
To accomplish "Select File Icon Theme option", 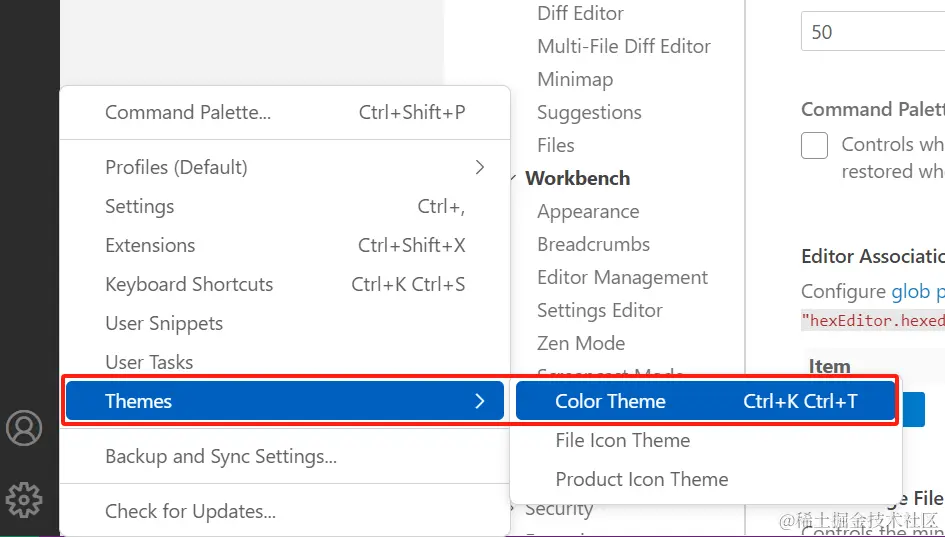I will [622, 440].
